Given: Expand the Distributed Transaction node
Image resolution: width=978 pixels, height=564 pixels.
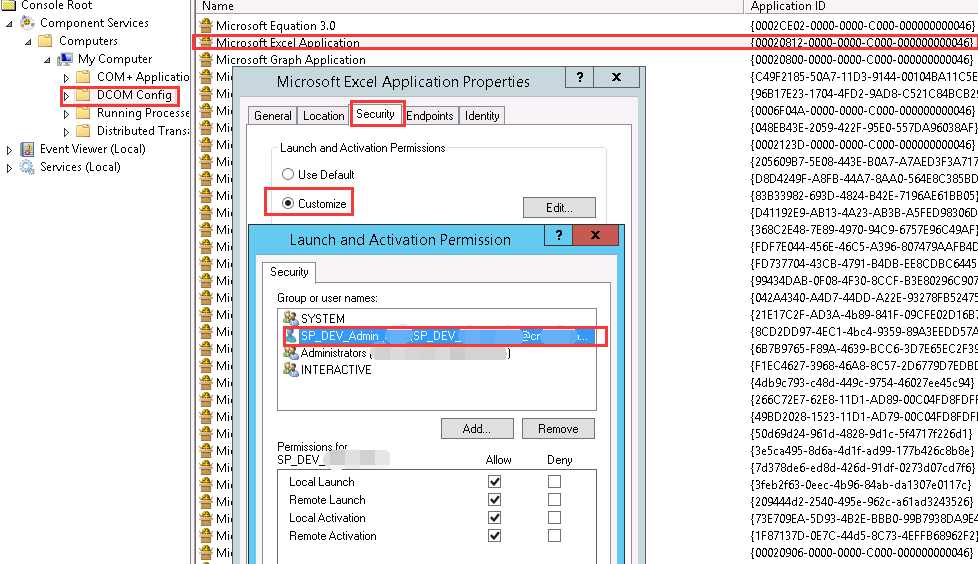Looking at the screenshot, I should pos(66,132).
